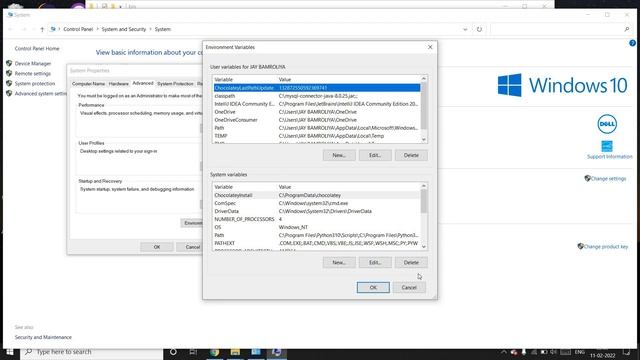Click Change settings link
640x360 pixels.
tap(608, 179)
